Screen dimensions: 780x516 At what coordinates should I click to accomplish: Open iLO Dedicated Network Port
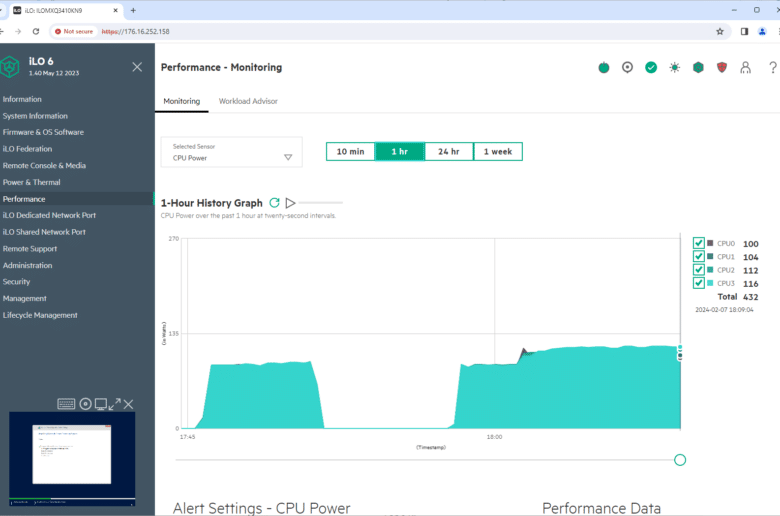[x=49, y=215]
